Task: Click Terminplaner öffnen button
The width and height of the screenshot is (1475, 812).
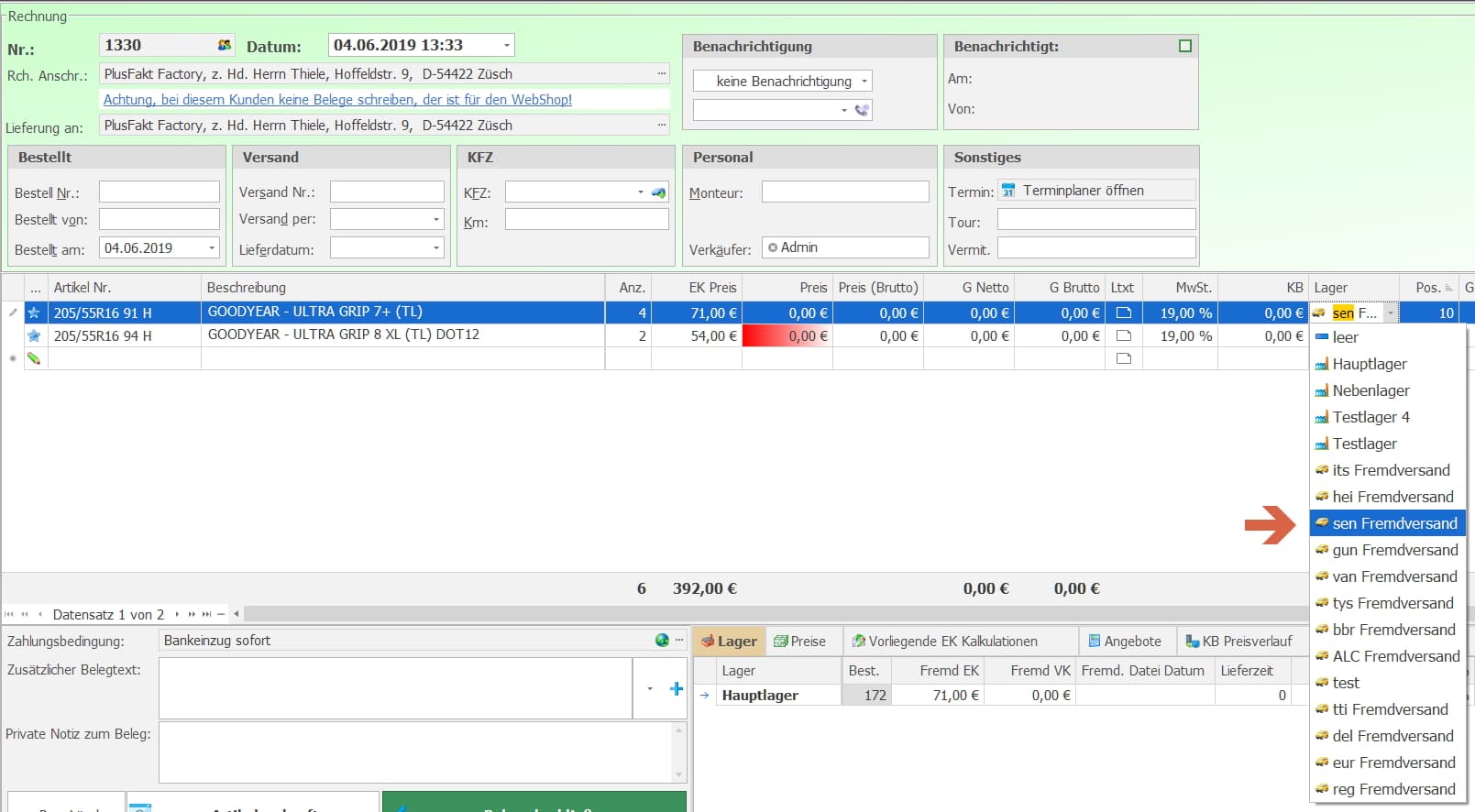Action: 1096,191
